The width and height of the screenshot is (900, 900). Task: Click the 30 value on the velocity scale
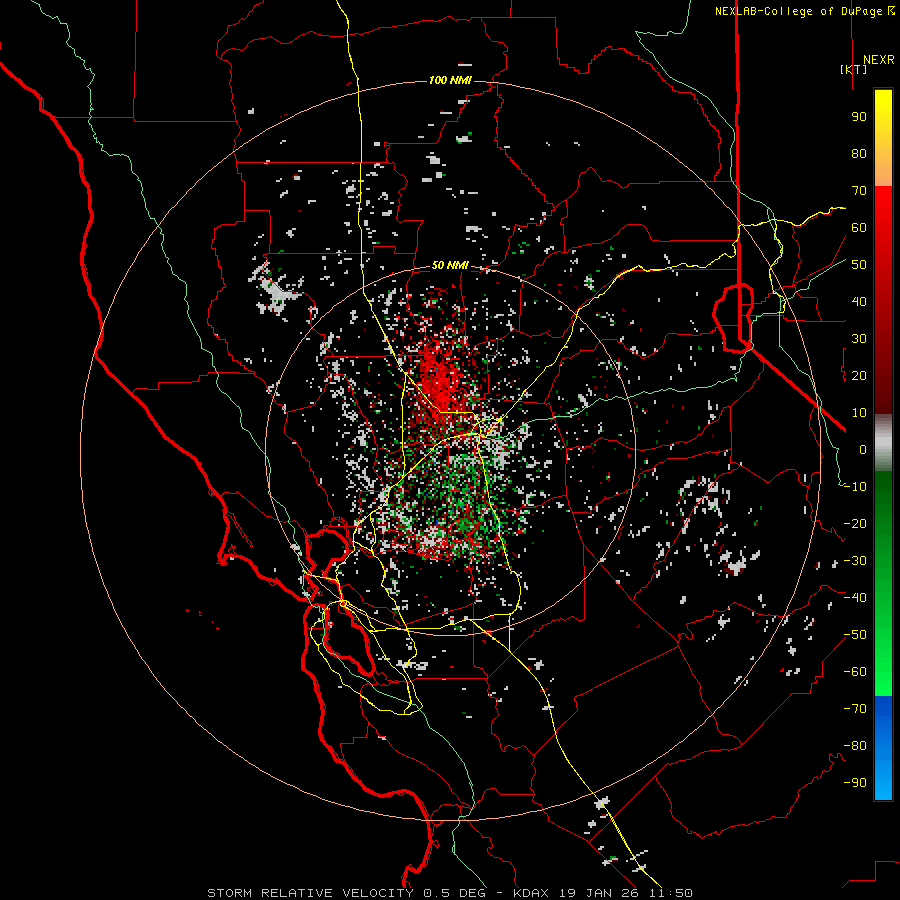[859, 339]
